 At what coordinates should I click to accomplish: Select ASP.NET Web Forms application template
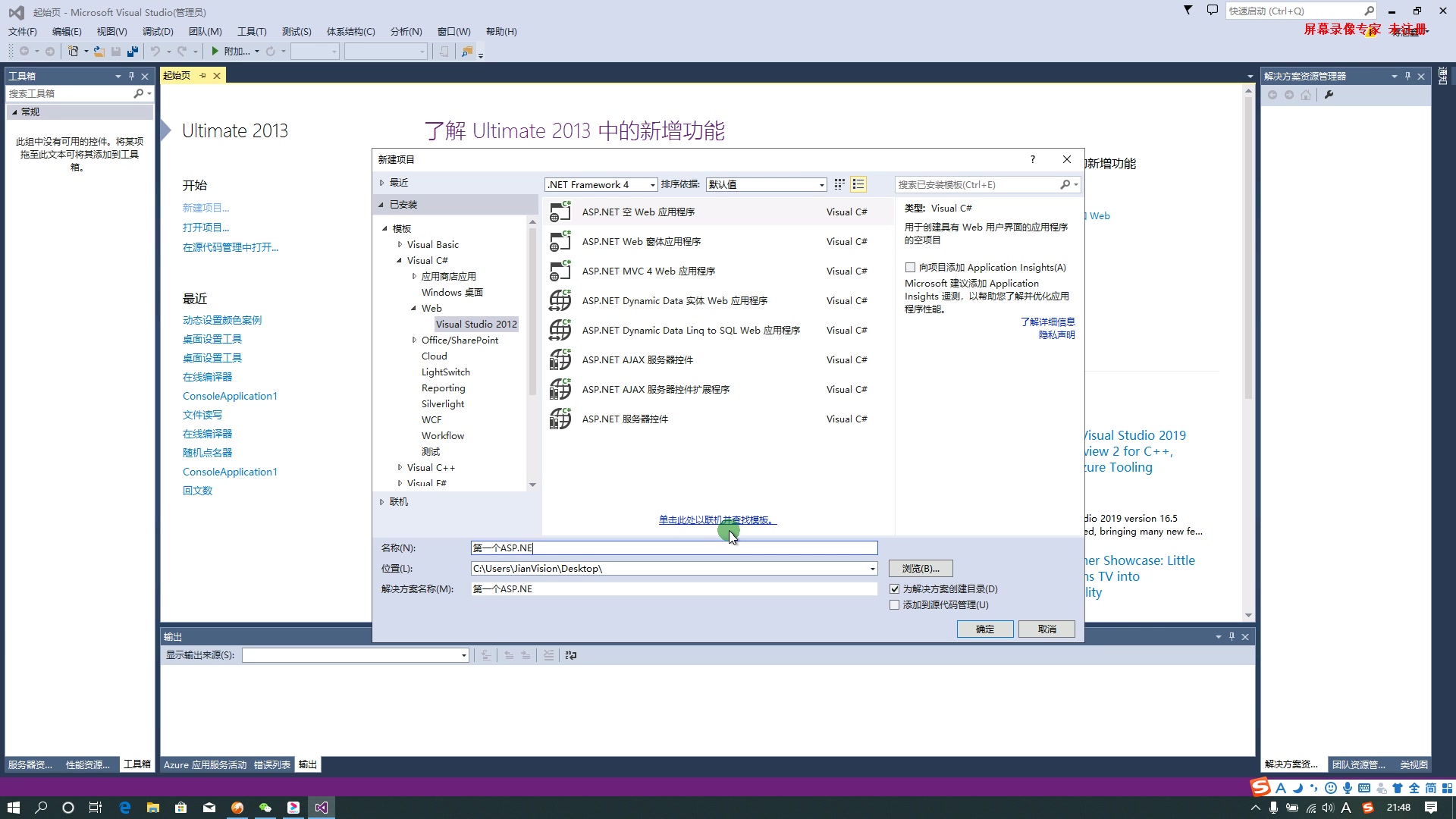click(717, 241)
